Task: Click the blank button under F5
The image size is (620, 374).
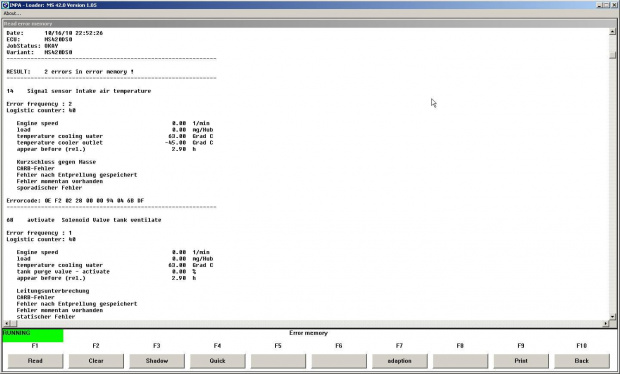Action: [x=278, y=361]
